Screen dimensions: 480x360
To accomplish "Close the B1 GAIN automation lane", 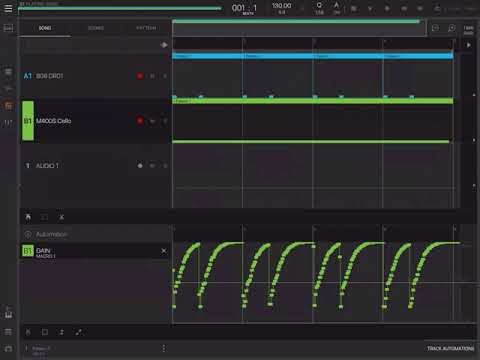I will click(164, 251).
